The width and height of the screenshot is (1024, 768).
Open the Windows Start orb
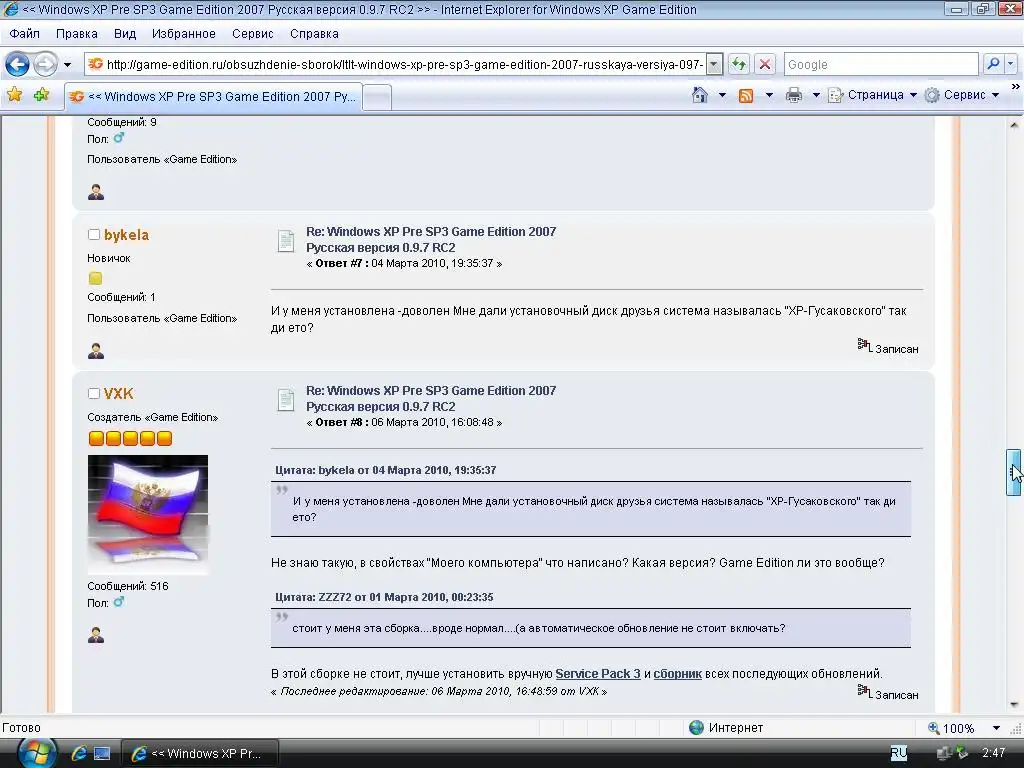[37, 753]
